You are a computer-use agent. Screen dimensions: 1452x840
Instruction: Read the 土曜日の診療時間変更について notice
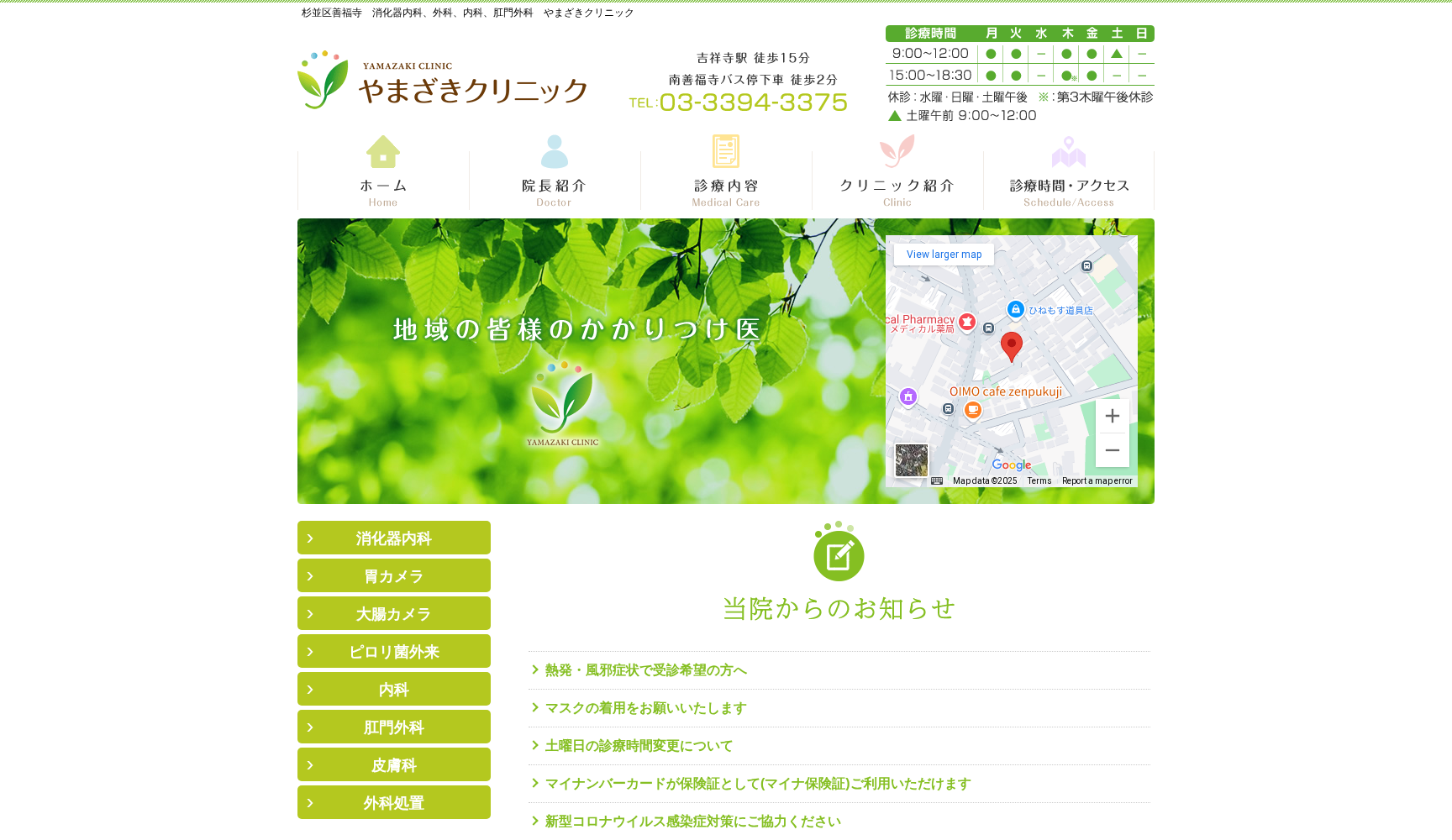[639, 746]
